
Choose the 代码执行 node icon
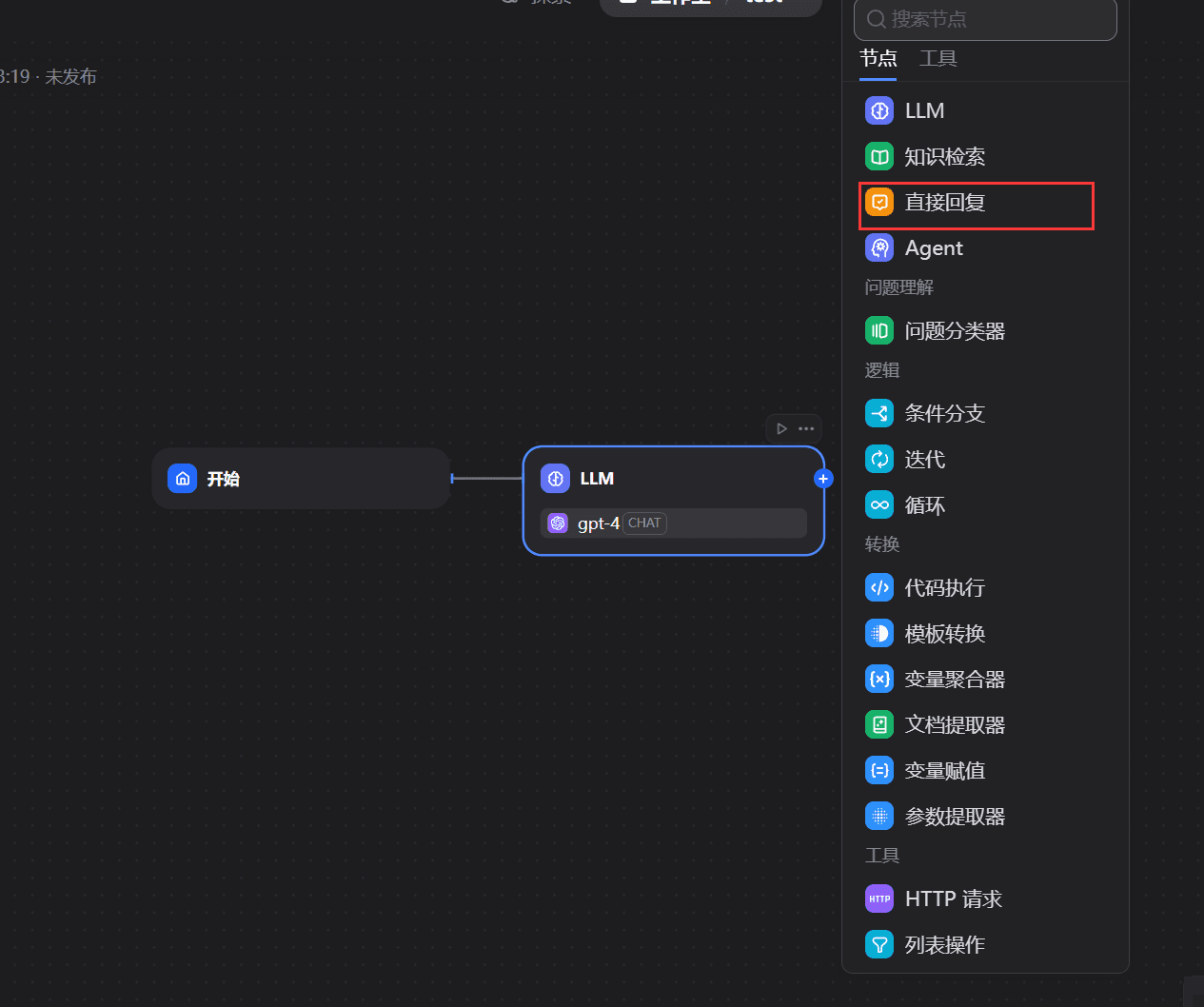[879, 588]
